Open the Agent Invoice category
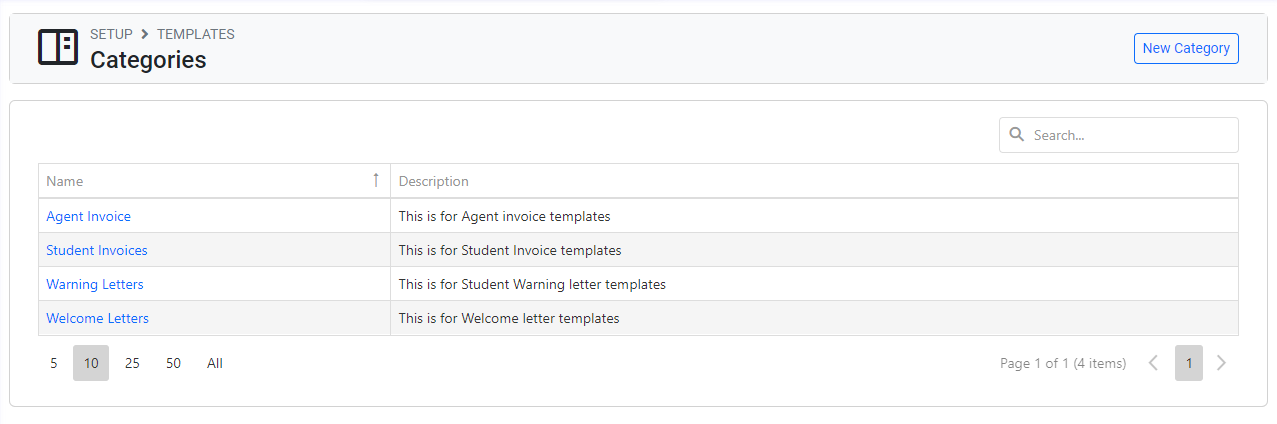1277x424 pixels. (x=88, y=216)
